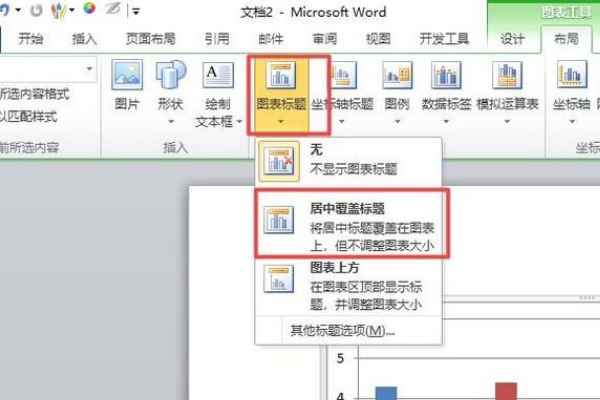Open the References (引用) tab

point(217,39)
